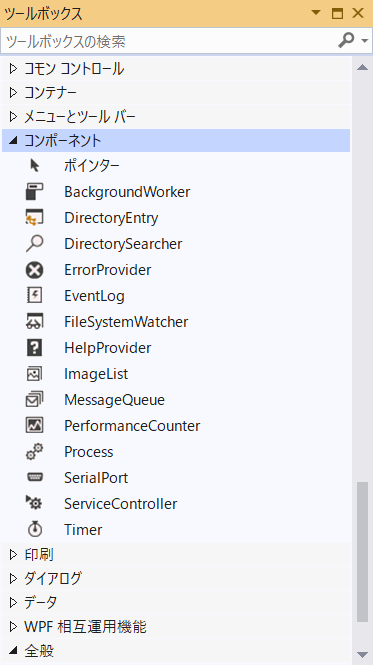Click the PerformanceCounter chart icon
This screenshot has height=665, width=373.
(34, 425)
